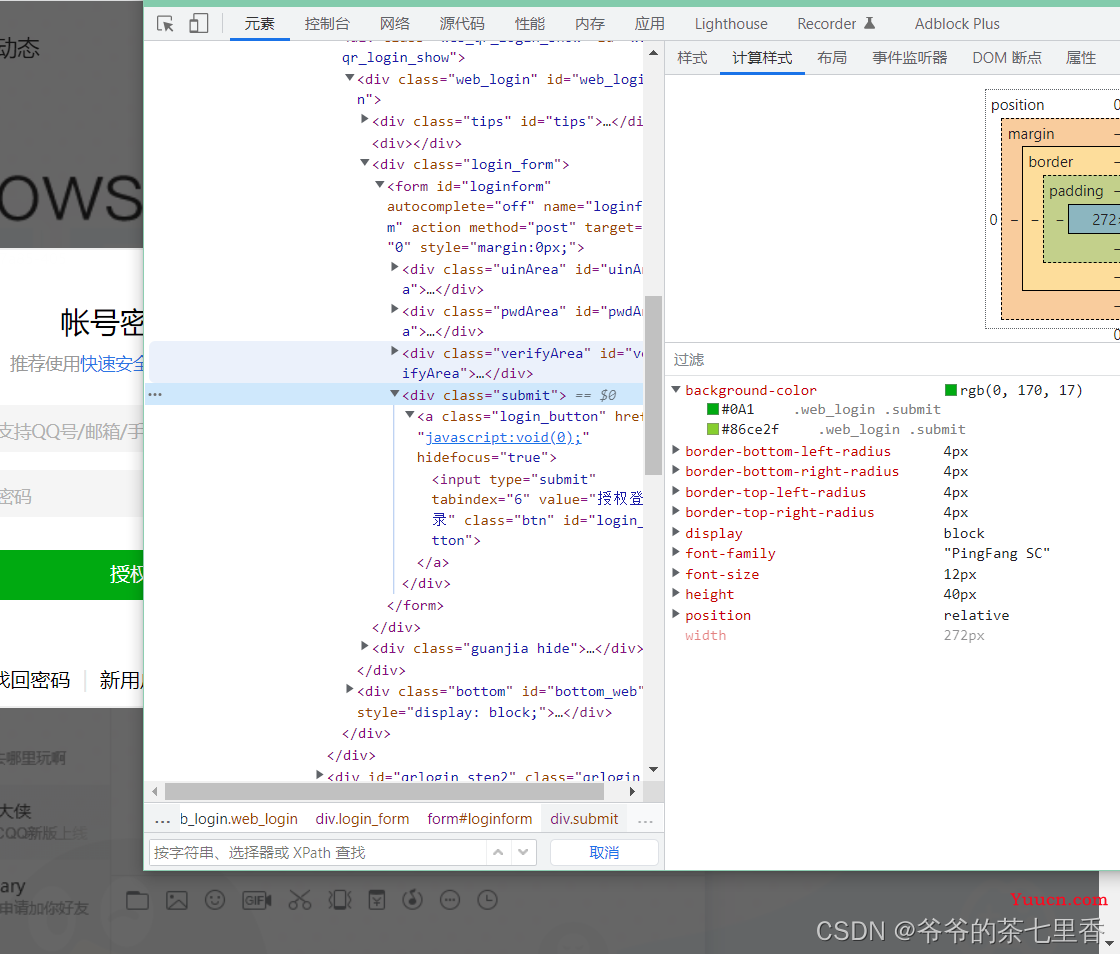Image resolution: width=1120 pixels, height=954 pixels.
Task: Collapse the div submit node
Action: click(394, 393)
